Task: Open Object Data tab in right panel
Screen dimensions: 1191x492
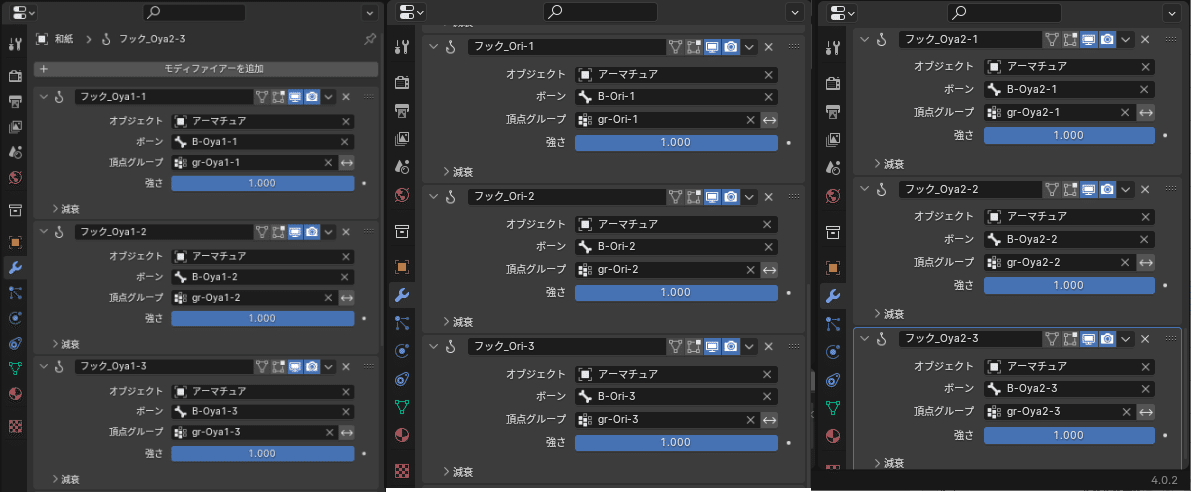Action: pos(833,407)
